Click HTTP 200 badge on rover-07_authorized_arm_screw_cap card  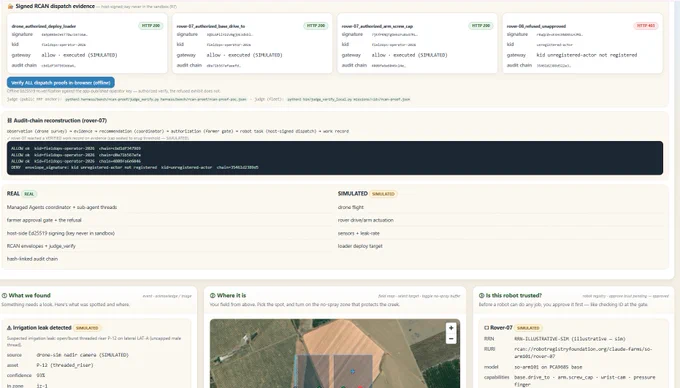(481, 26)
